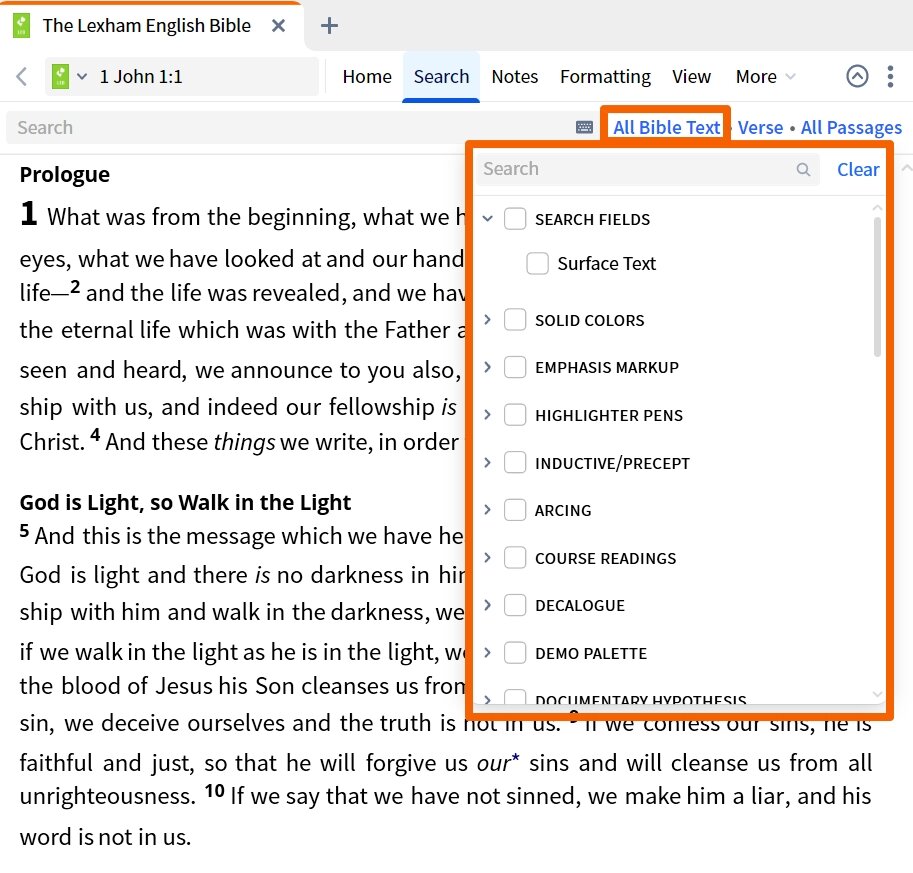The image size is (913, 873).
Task: Click the Clear link
Action: [858, 169]
